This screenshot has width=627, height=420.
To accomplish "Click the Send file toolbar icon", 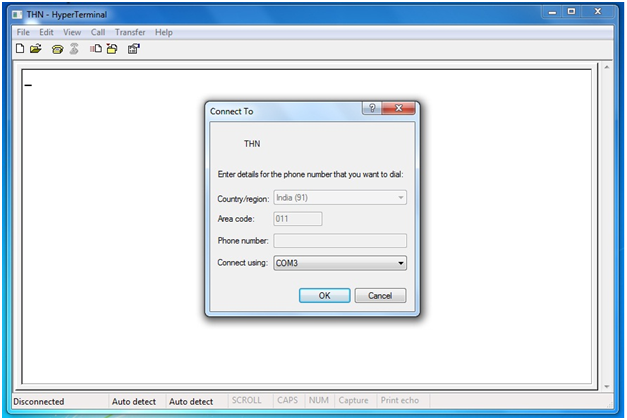I will click(x=96, y=49).
